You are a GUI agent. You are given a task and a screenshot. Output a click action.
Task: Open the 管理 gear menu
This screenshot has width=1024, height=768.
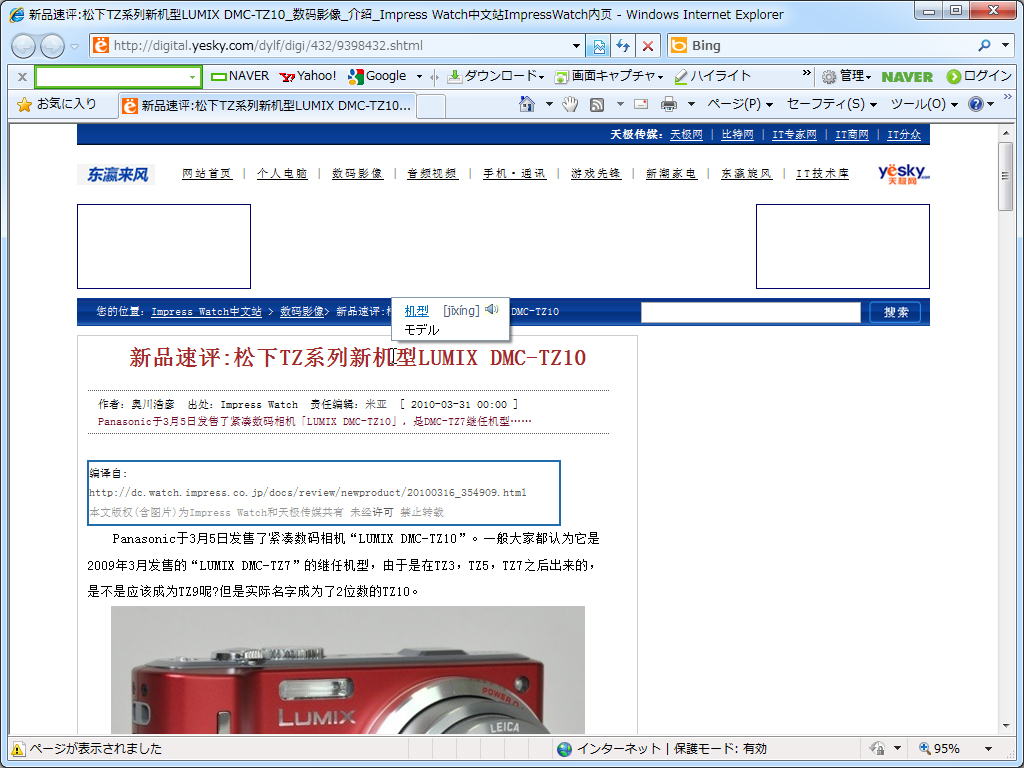point(846,76)
